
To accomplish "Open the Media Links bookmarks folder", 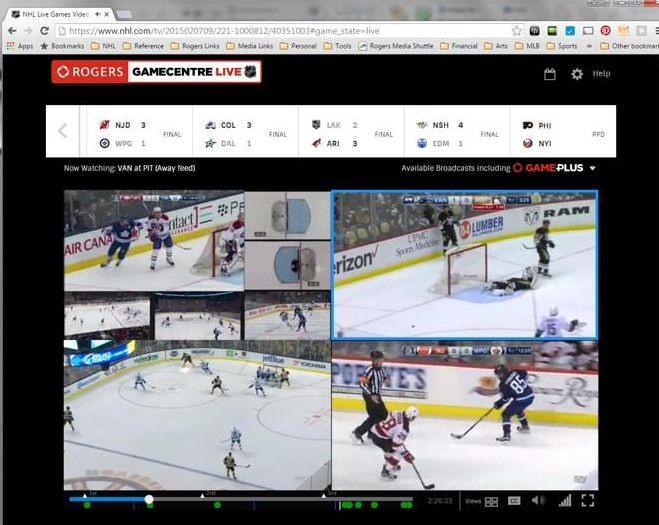I will [x=250, y=46].
